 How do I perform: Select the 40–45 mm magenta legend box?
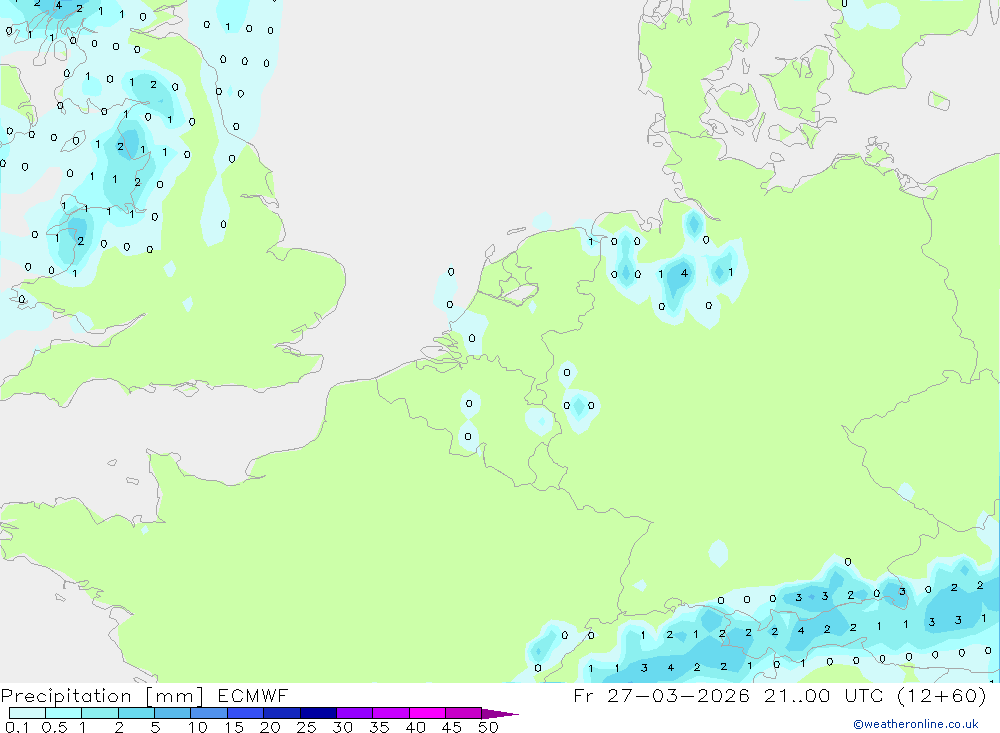(427, 713)
